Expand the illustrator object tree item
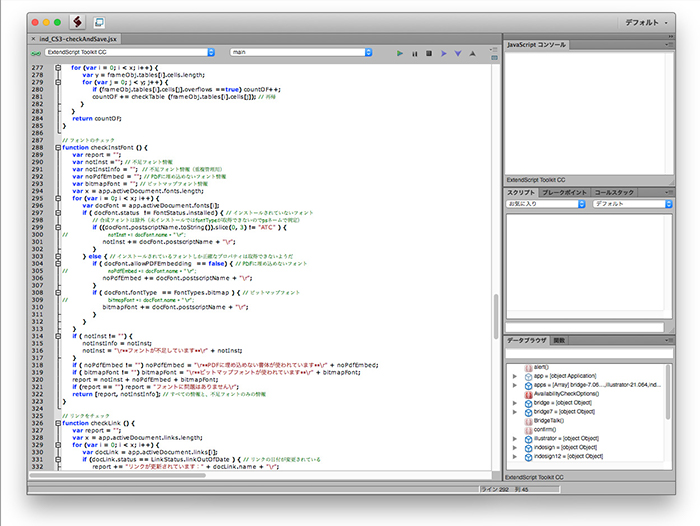The width and height of the screenshot is (700, 526). point(515,437)
